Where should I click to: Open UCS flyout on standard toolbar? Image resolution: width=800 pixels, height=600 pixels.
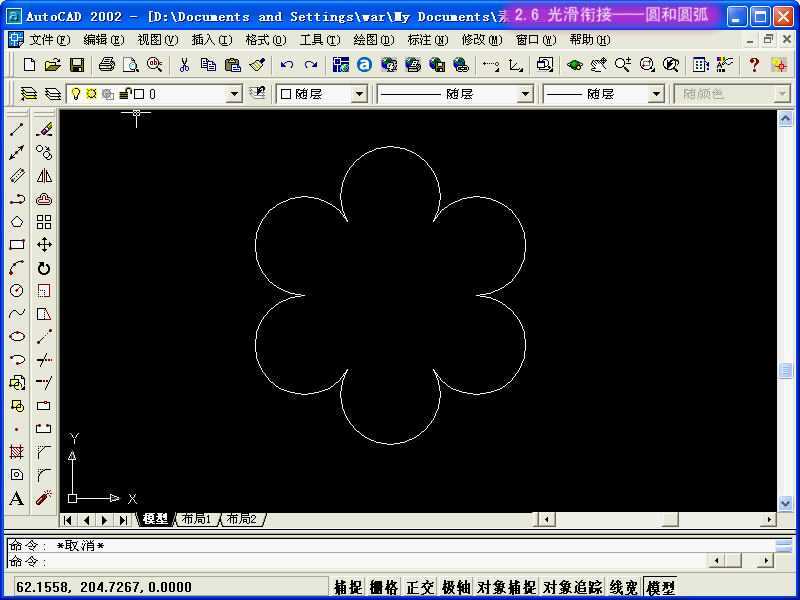(515, 65)
